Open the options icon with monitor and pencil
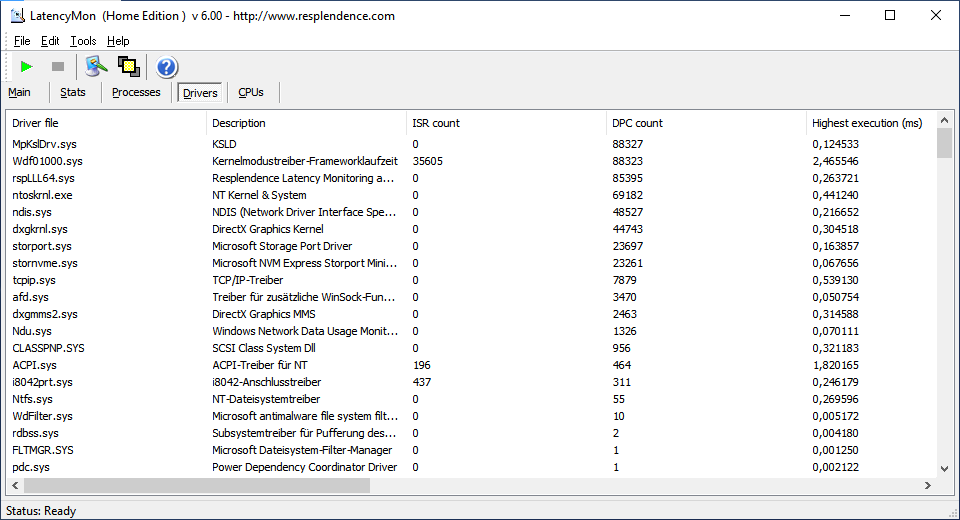The image size is (960, 520). (96, 67)
